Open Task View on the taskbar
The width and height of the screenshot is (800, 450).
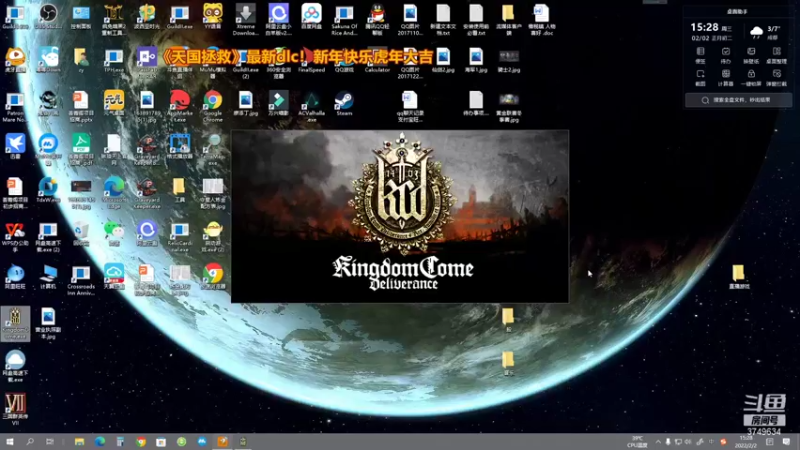pos(50,442)
